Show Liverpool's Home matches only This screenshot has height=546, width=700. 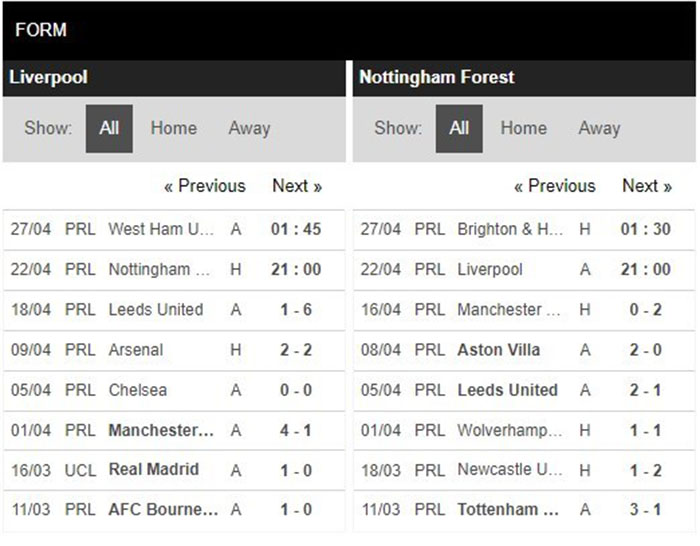[173, 128]
